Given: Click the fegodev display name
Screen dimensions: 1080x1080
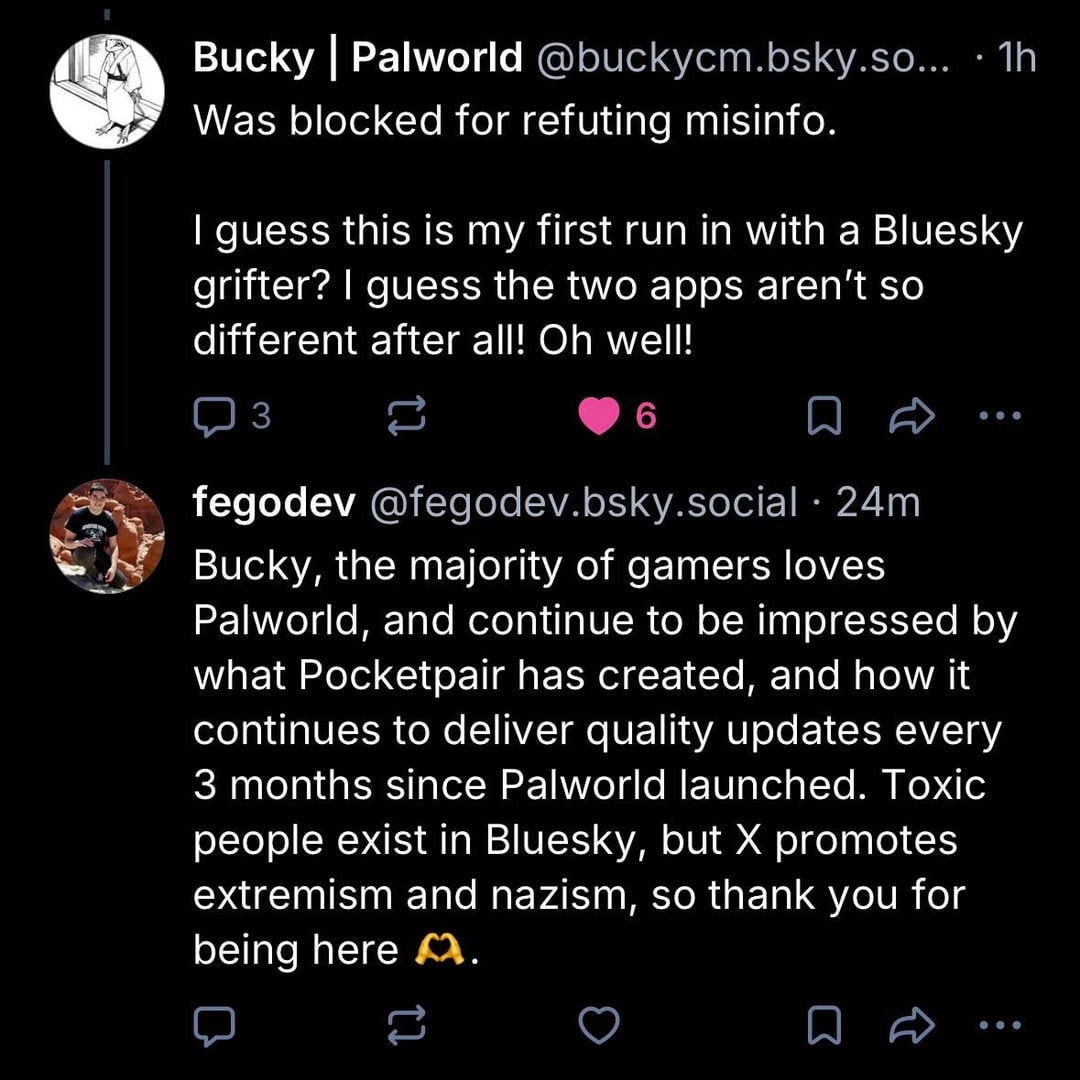Looking at the screenshot, I should click(x=274, y=503).
